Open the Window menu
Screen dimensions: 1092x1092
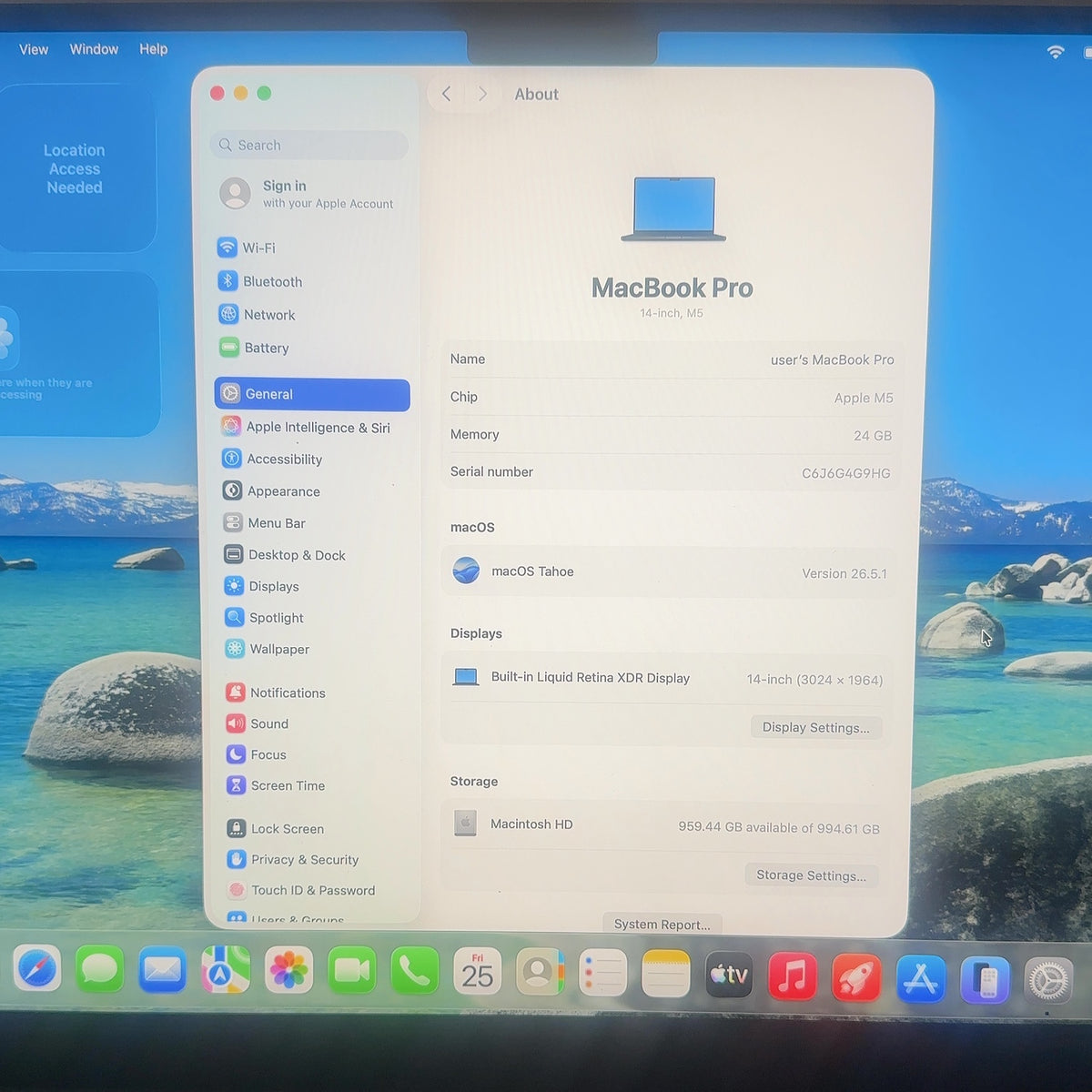coord(94,49)
